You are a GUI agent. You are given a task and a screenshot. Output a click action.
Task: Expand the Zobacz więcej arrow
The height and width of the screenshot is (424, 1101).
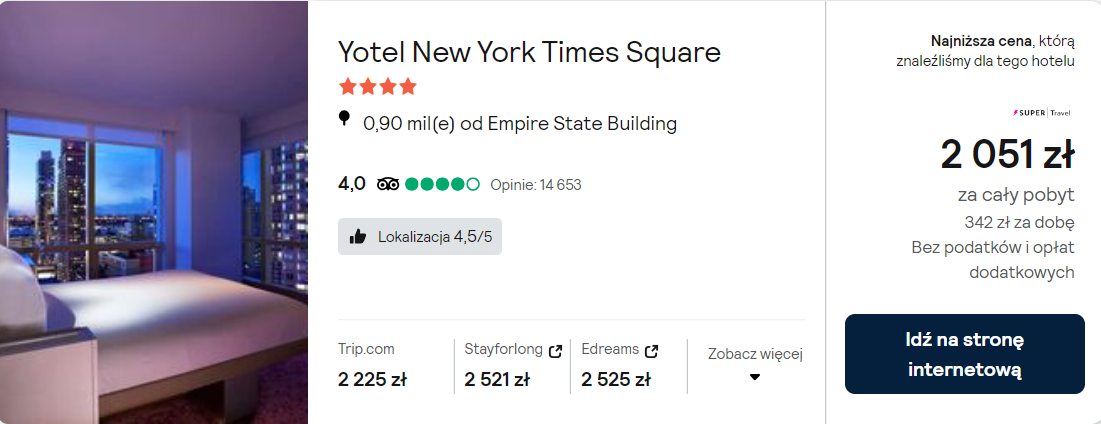point(755,377)
